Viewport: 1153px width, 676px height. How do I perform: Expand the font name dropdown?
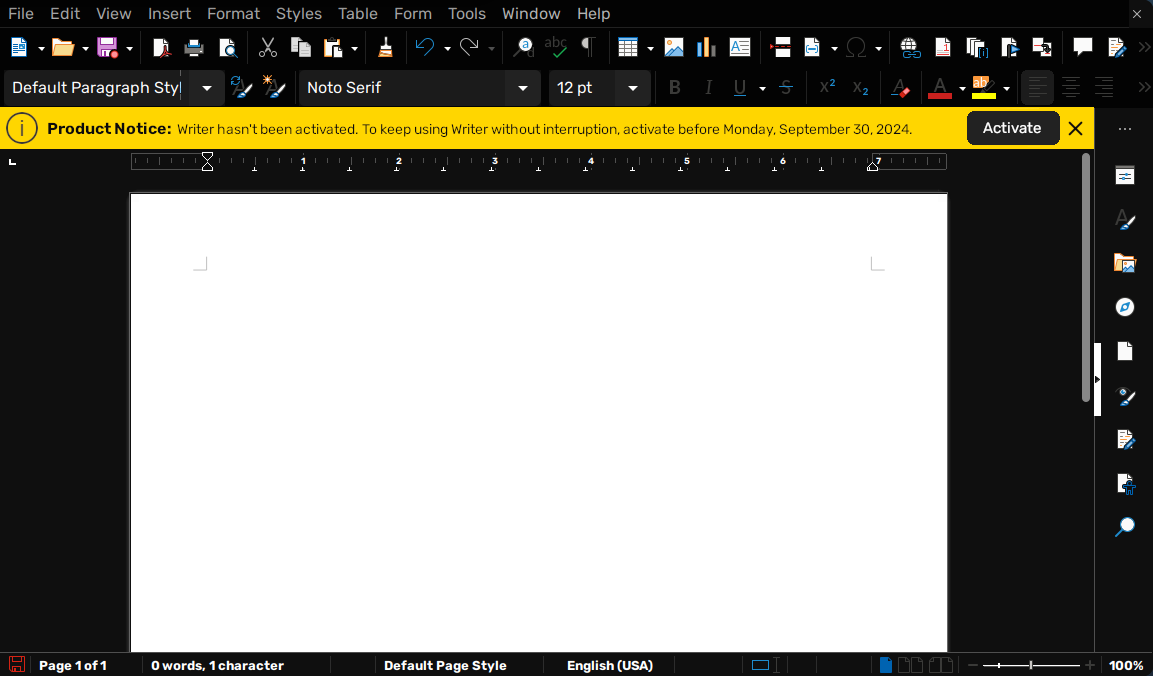tap(522, 88)
